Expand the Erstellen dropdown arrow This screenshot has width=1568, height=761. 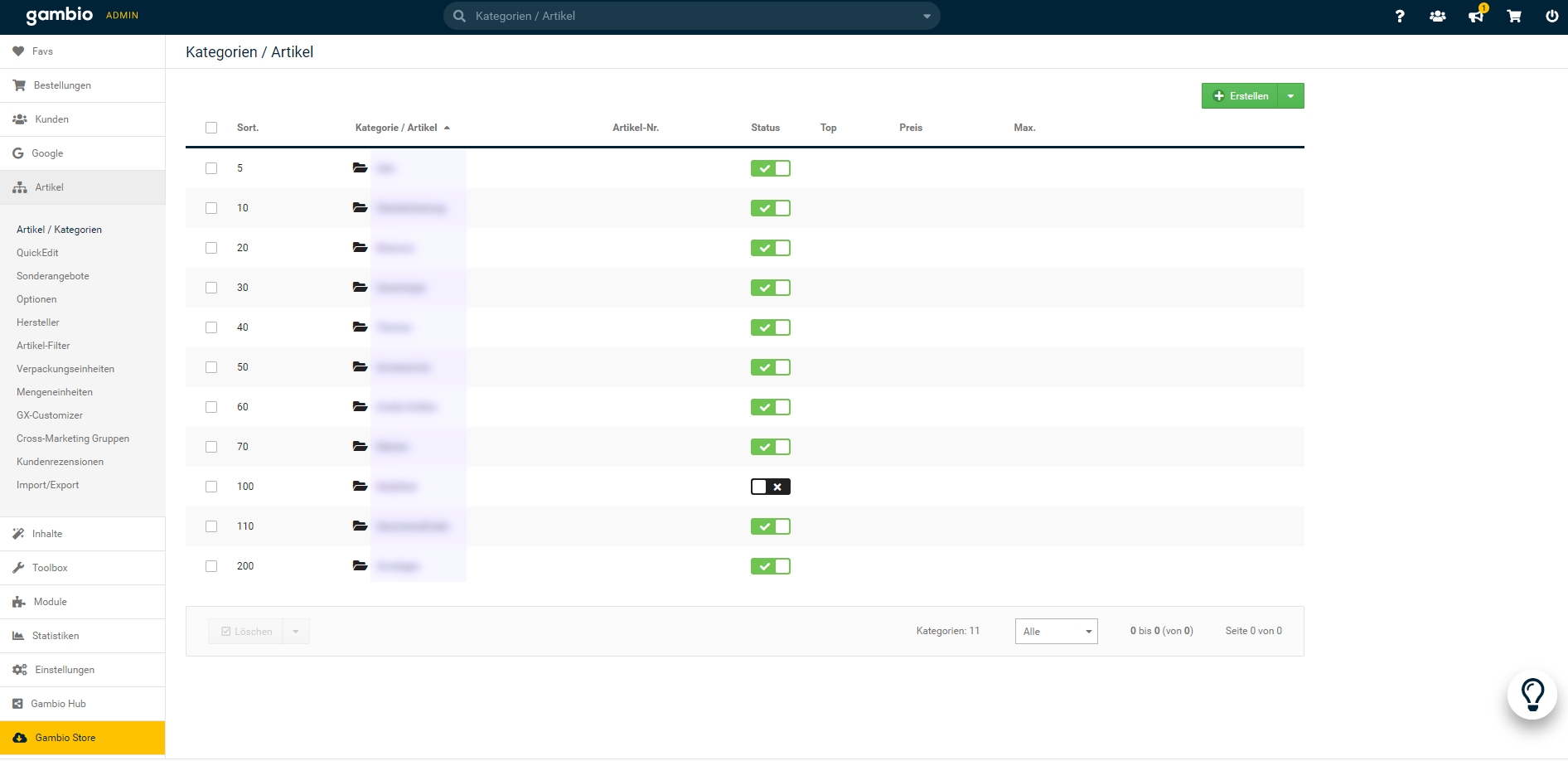tap(1290, 96)
